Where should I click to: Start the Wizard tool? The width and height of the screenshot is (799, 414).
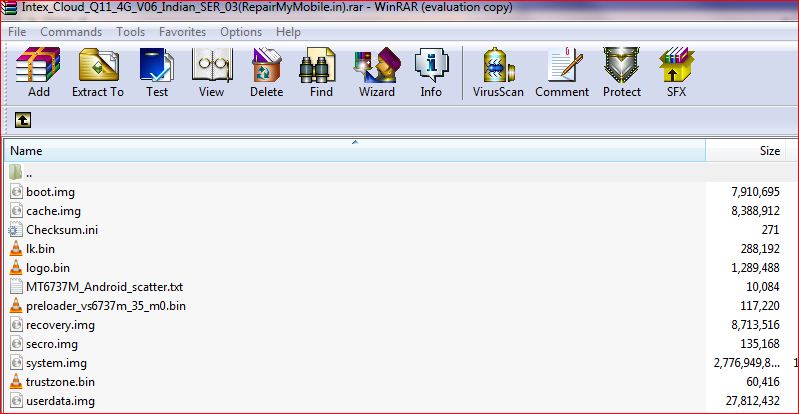pyautogui.click(x=377, y=73)
